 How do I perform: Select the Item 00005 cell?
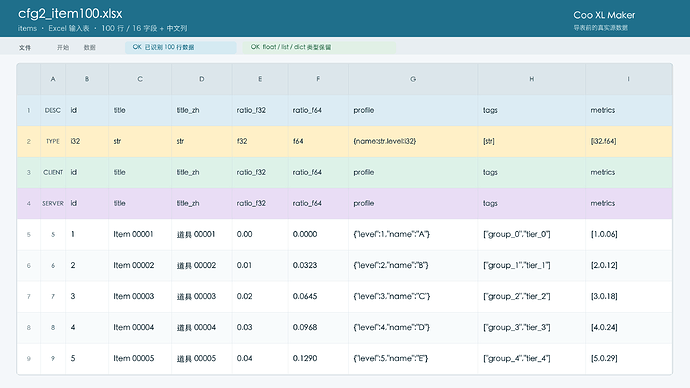(140, 359)
